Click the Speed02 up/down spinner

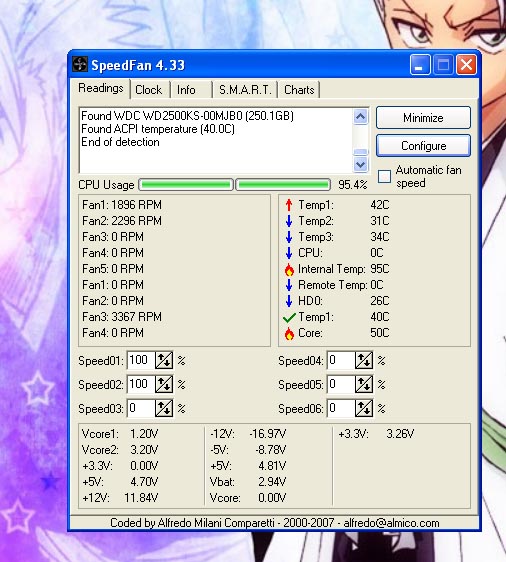164,384
